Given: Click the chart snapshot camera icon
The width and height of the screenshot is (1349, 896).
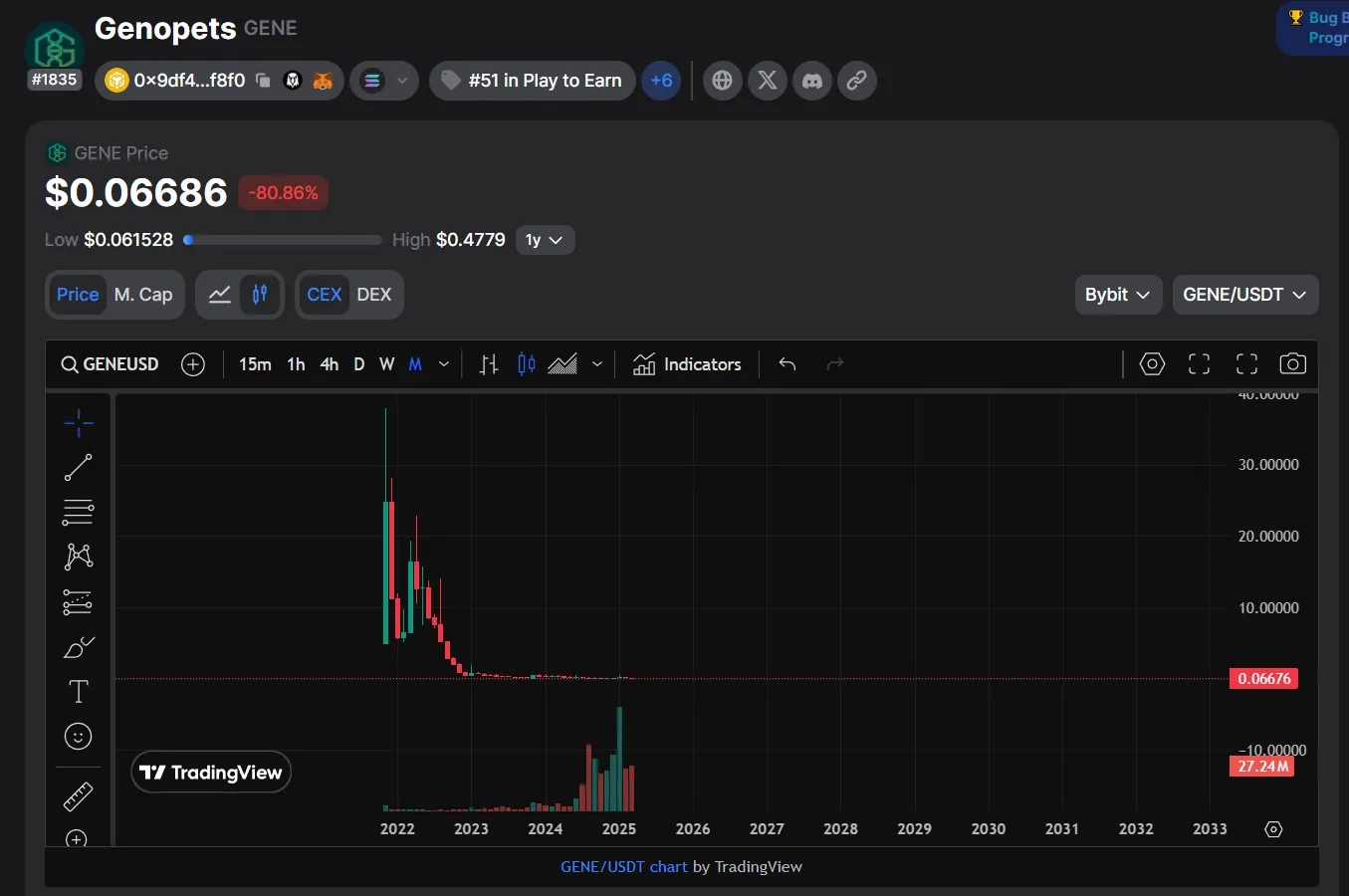Looking at the screenshot, I should [x=1292, y=364].
